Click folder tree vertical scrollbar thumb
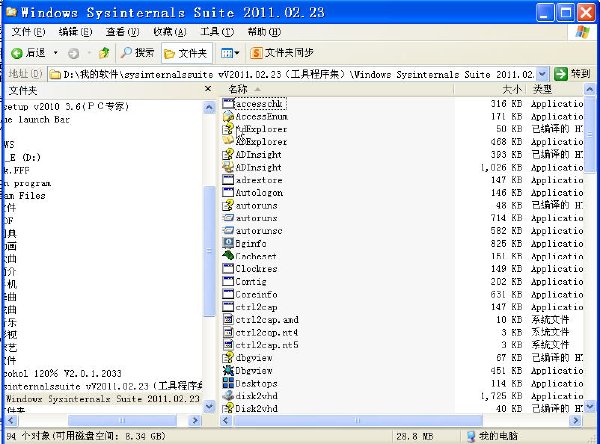The width and height of the screenshot is (600, 444). coord(209,251)
